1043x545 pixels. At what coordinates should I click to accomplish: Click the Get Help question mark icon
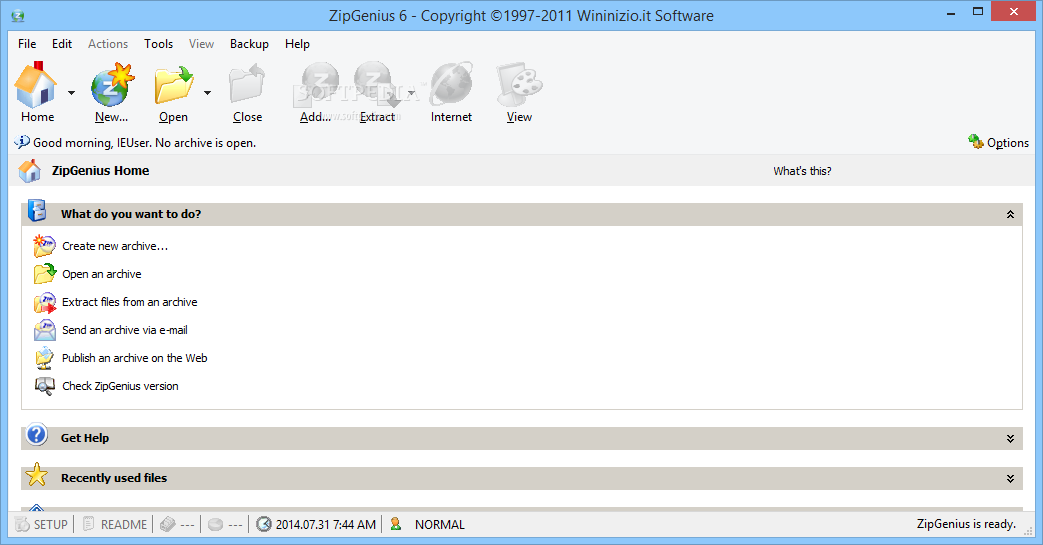[x=37, y=435]
